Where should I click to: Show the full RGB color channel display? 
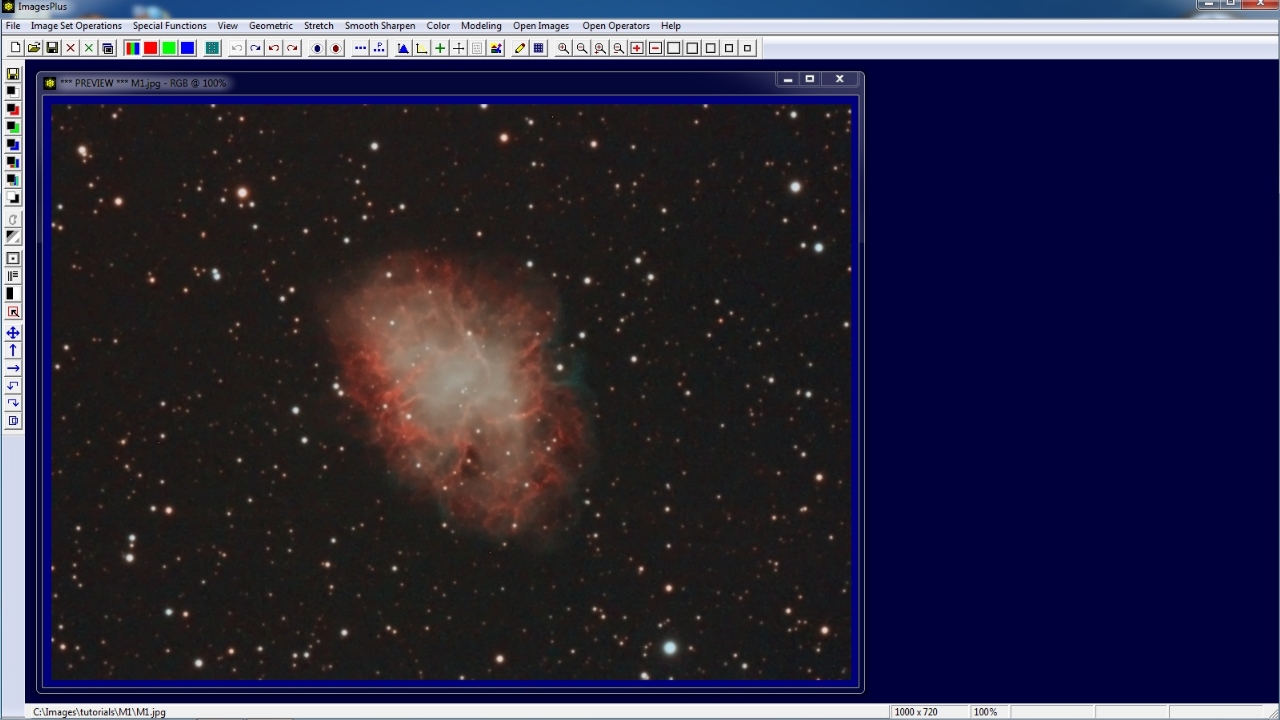pyautogui.click(x=132, y=48)
